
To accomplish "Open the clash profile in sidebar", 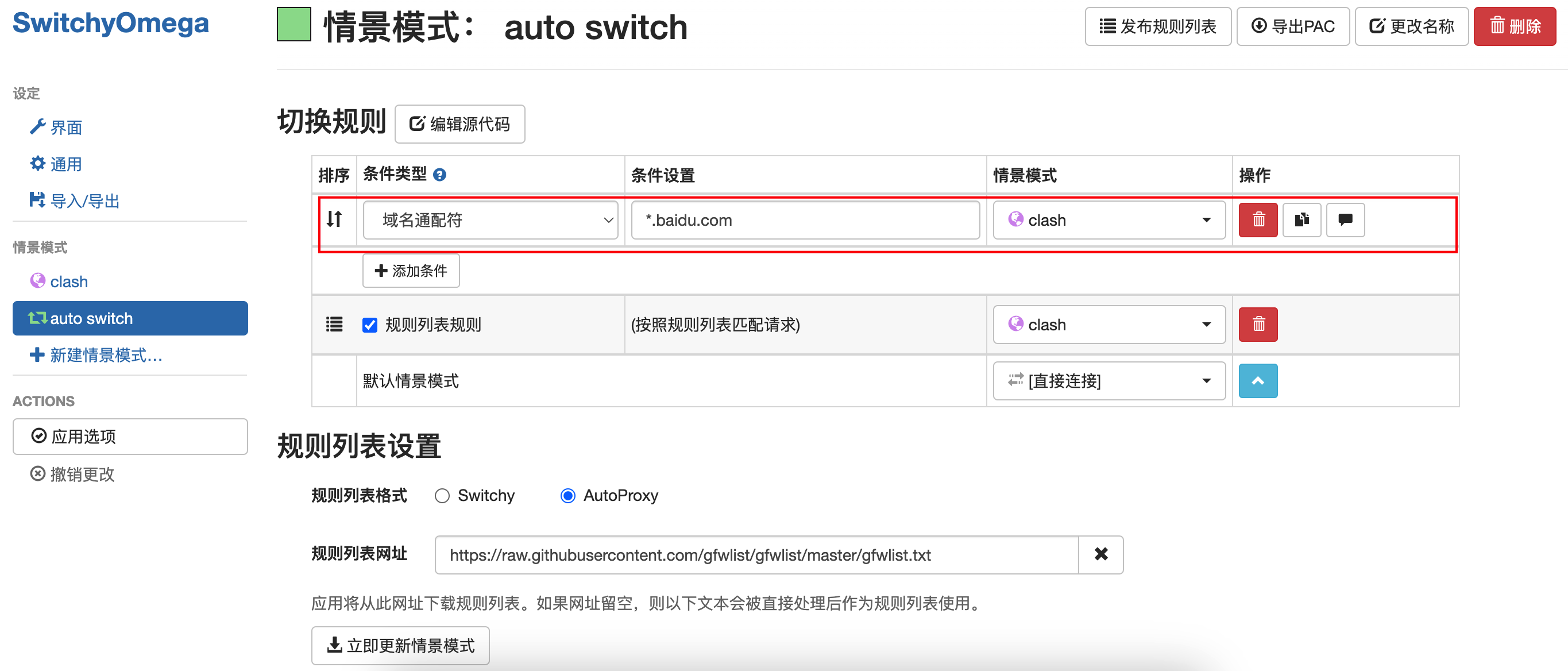I will point(68,282).
